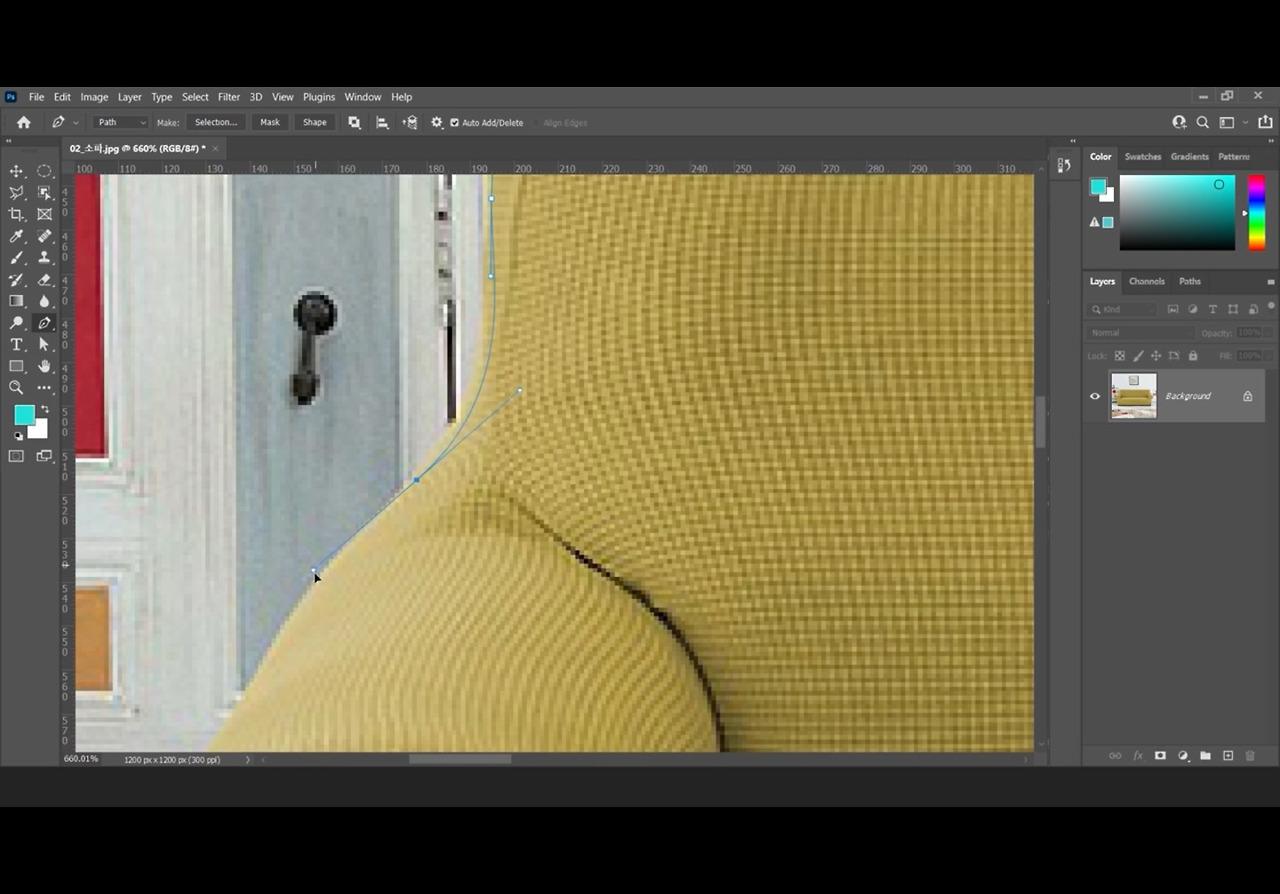This screenshot has width=1280, height=894.
Task: Toggle the layer filtering switch
Action: 1272,306
